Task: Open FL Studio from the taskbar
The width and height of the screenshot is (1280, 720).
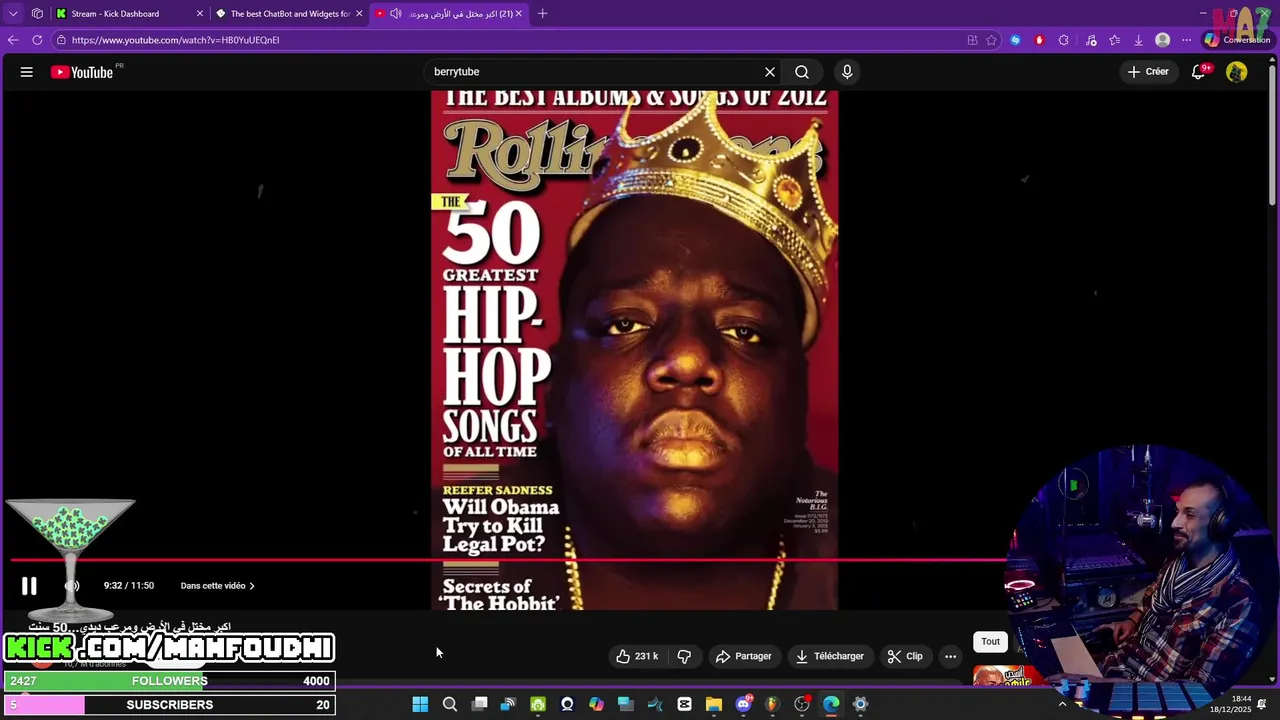Action: (772, 704)
